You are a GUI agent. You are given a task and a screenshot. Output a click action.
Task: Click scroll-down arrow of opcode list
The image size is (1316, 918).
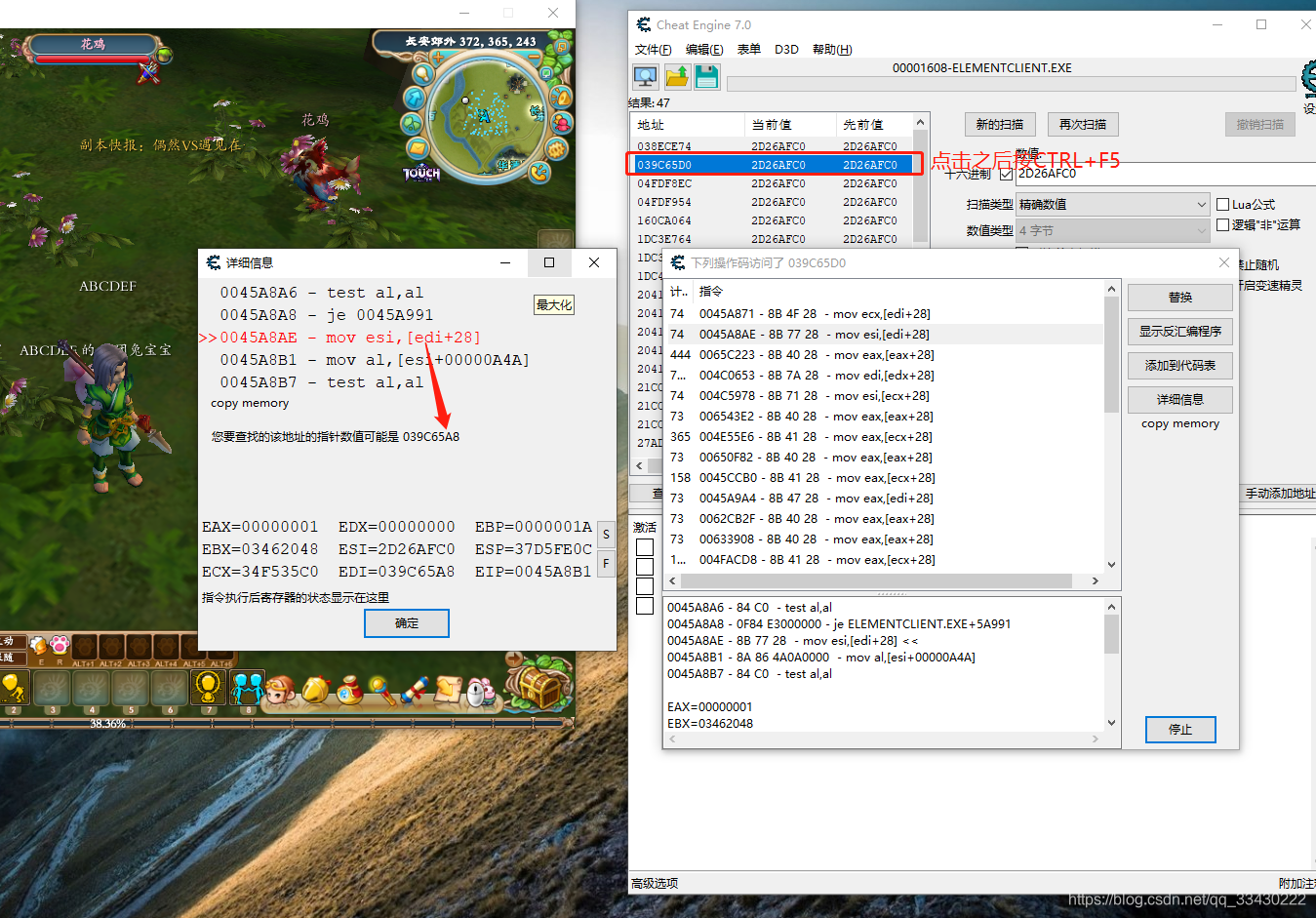tap(1111, 565)
